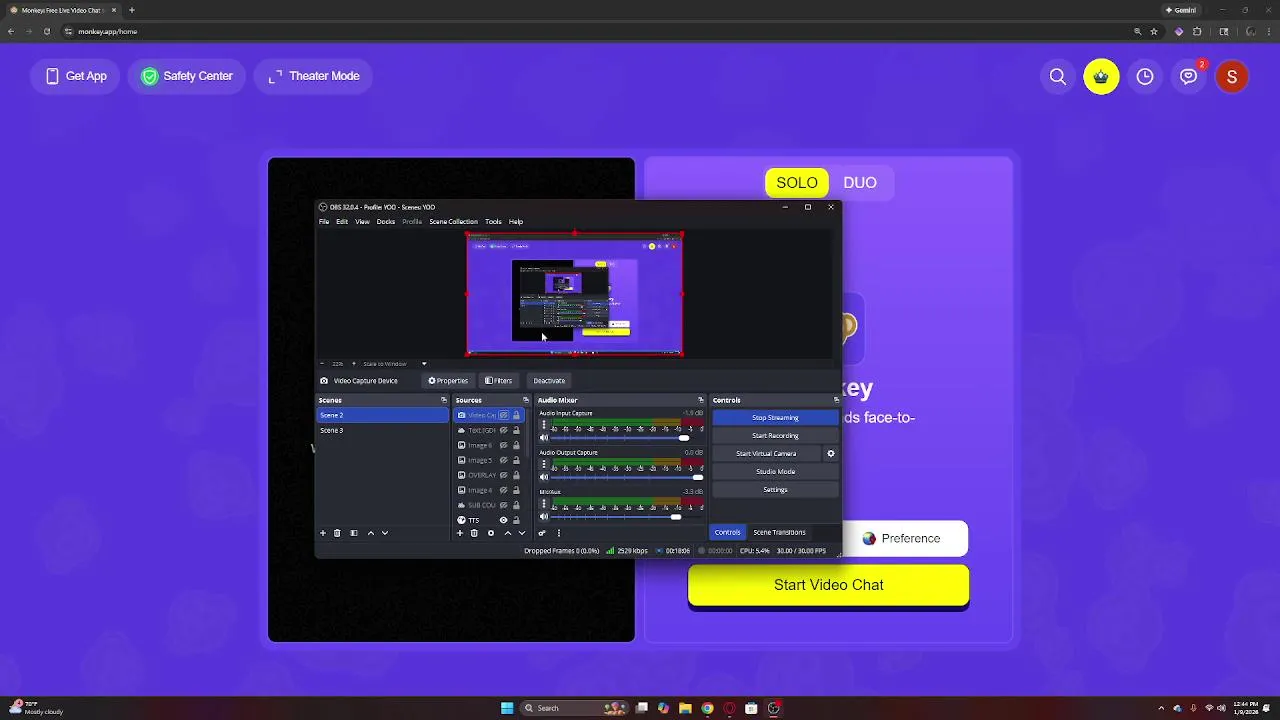This screenshot has width=1280, height=720.
Task: Open Audio Output Capture options three-dot menu
Action: tap(544, 464)
